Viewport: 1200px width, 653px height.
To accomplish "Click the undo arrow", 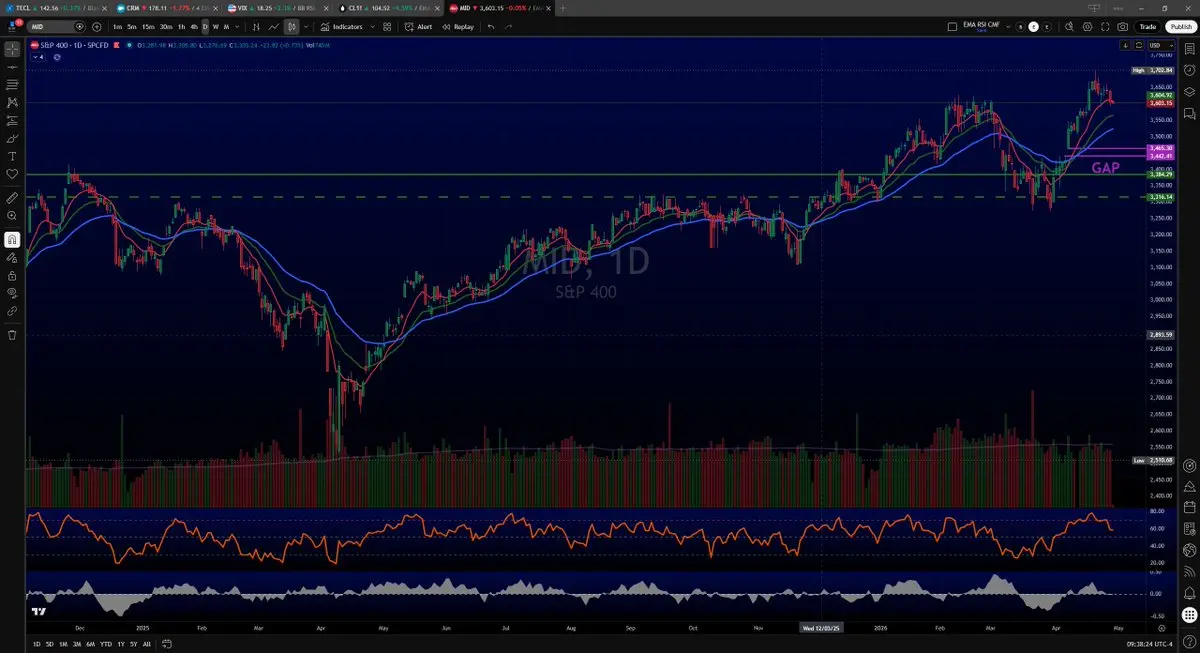I will click(491, 27).
